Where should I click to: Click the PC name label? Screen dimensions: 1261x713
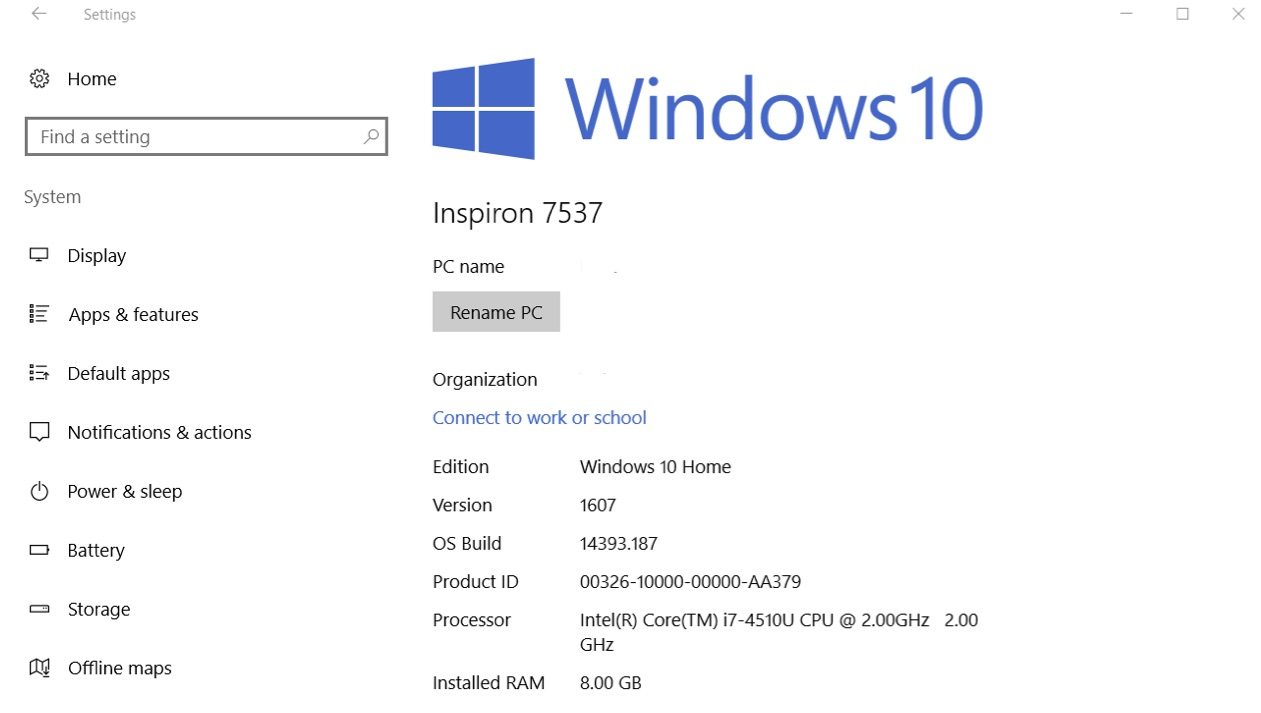(x=468, y=266)
